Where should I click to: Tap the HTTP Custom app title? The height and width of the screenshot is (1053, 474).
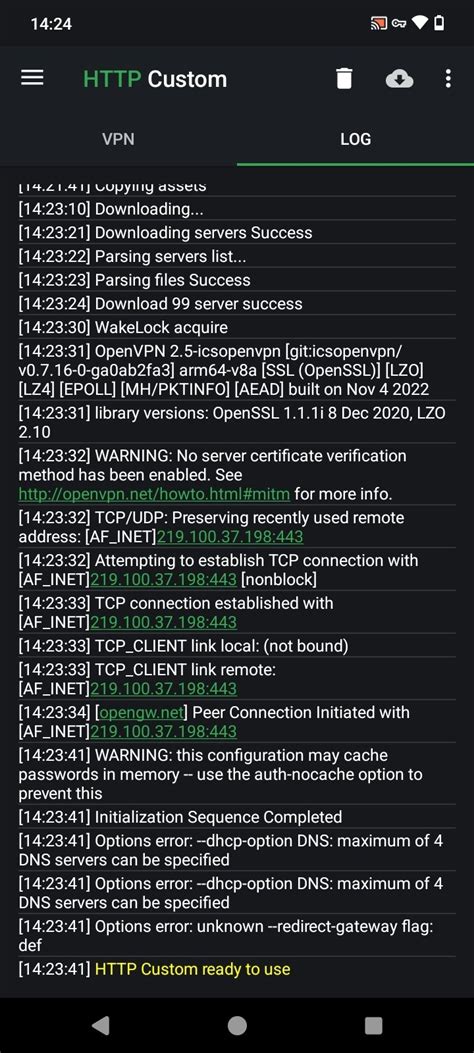point(155,79)
